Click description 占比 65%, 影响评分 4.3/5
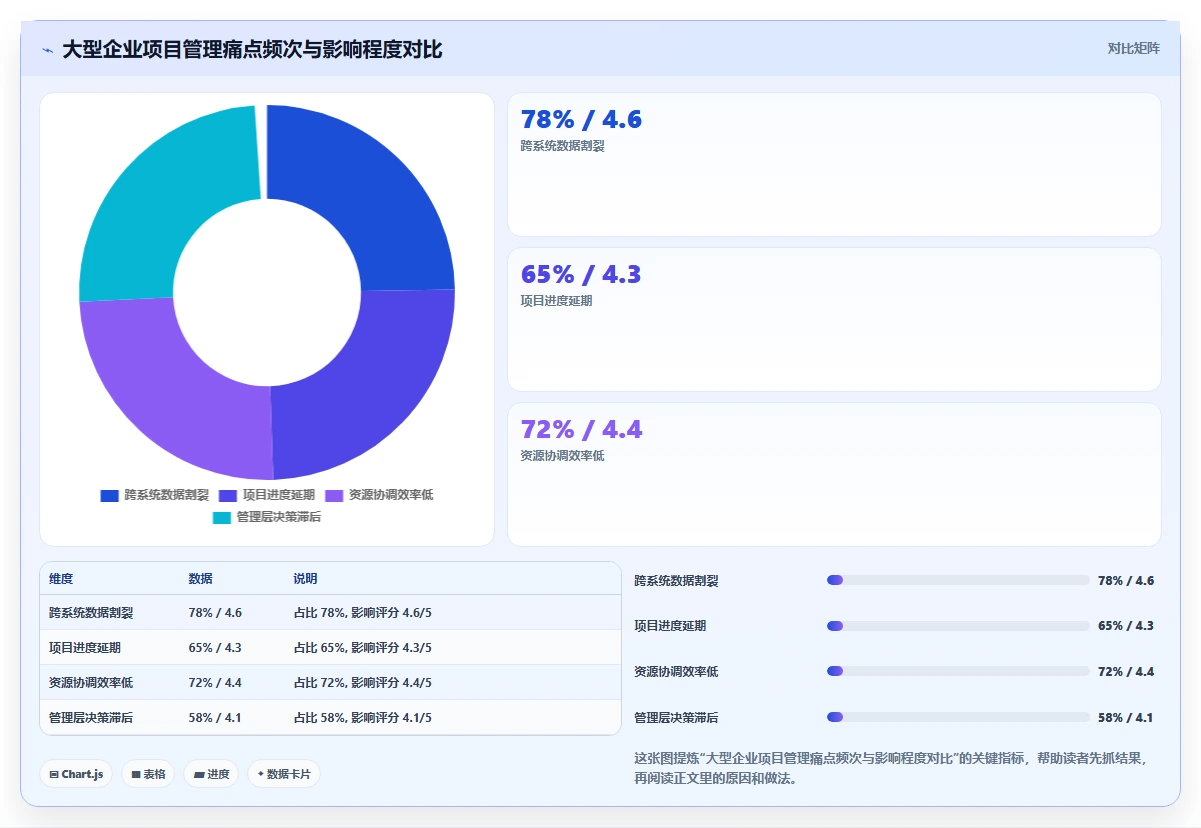Screen dimensions: 1201x828 coord(362,648)
